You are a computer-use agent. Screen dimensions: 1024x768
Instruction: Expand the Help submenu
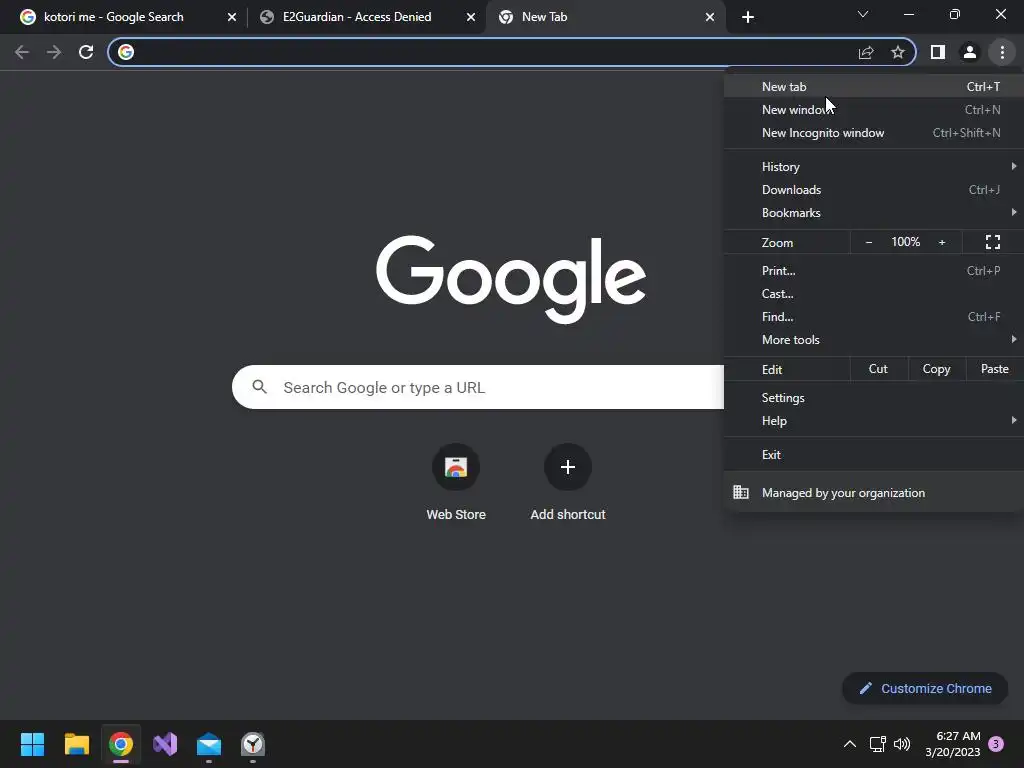coord(874,421)
